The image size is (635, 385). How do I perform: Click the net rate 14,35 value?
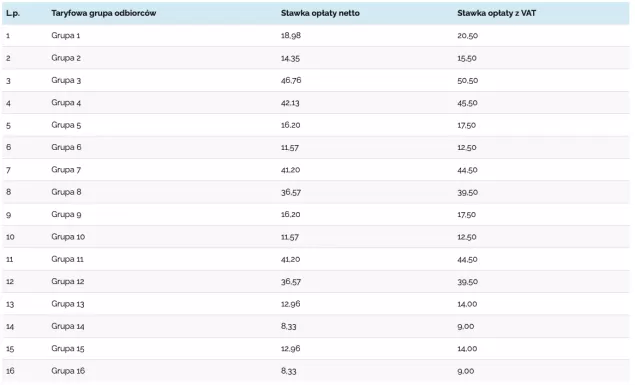tap(290, 58)
